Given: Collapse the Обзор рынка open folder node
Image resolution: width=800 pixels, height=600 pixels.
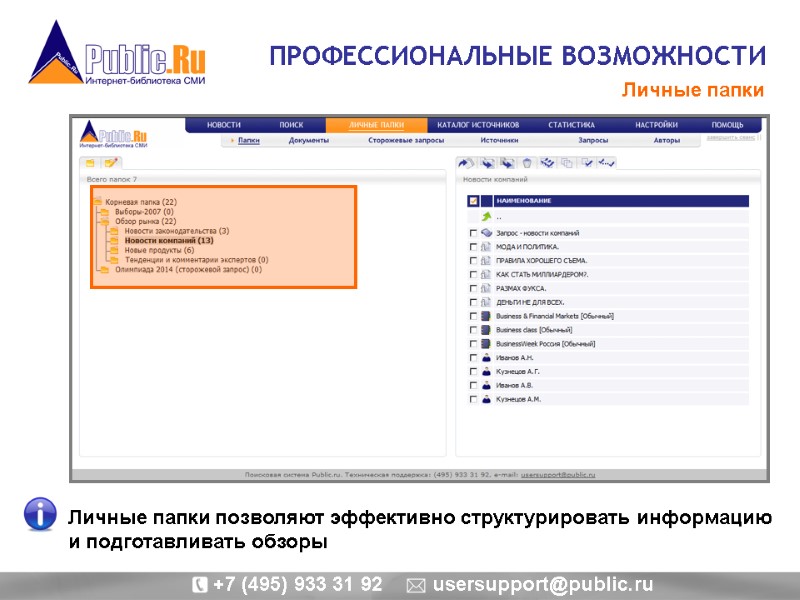Looking at the screenshot, I should 105,221.
